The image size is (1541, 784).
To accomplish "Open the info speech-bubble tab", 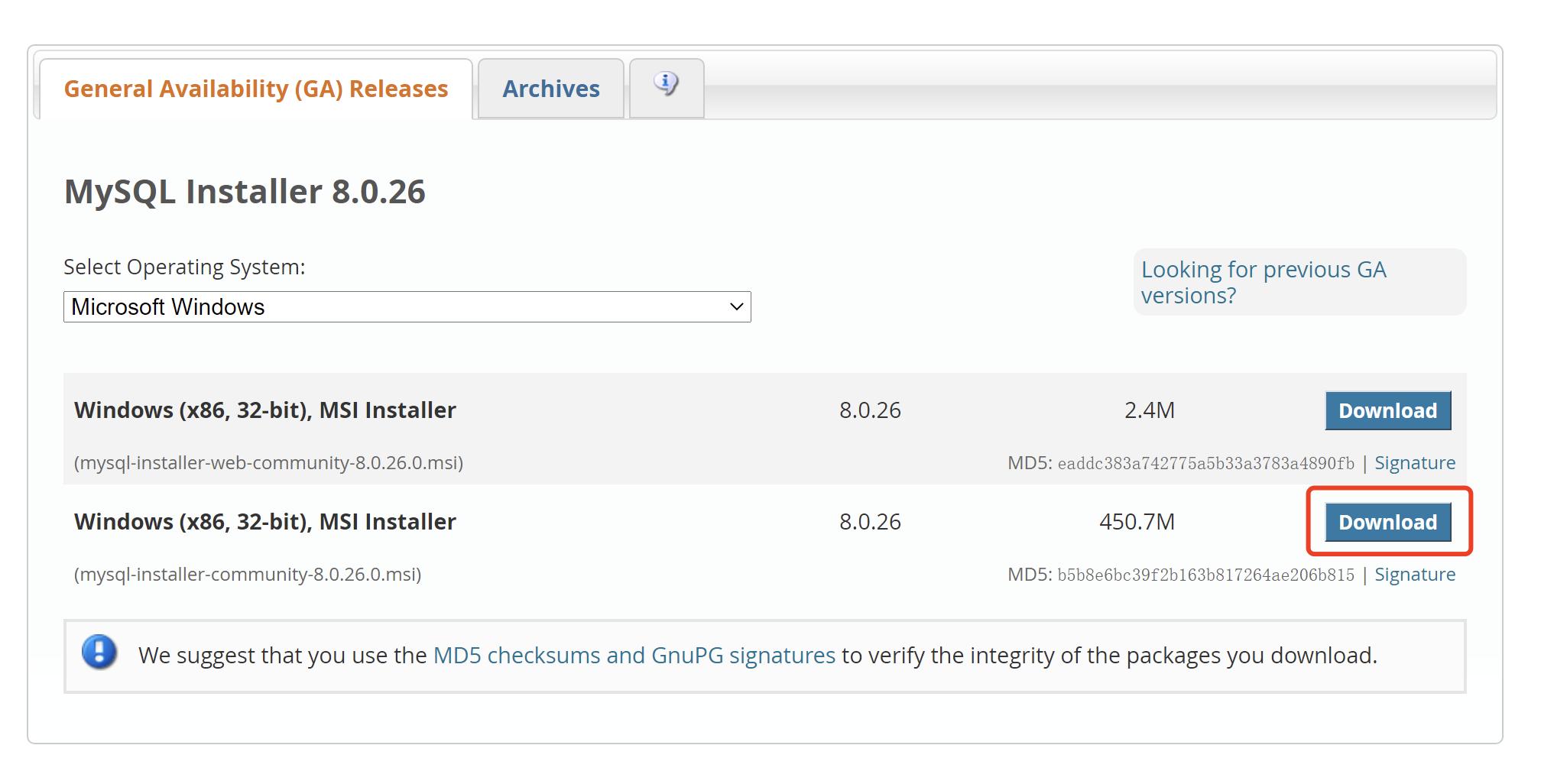I will 667,88.
